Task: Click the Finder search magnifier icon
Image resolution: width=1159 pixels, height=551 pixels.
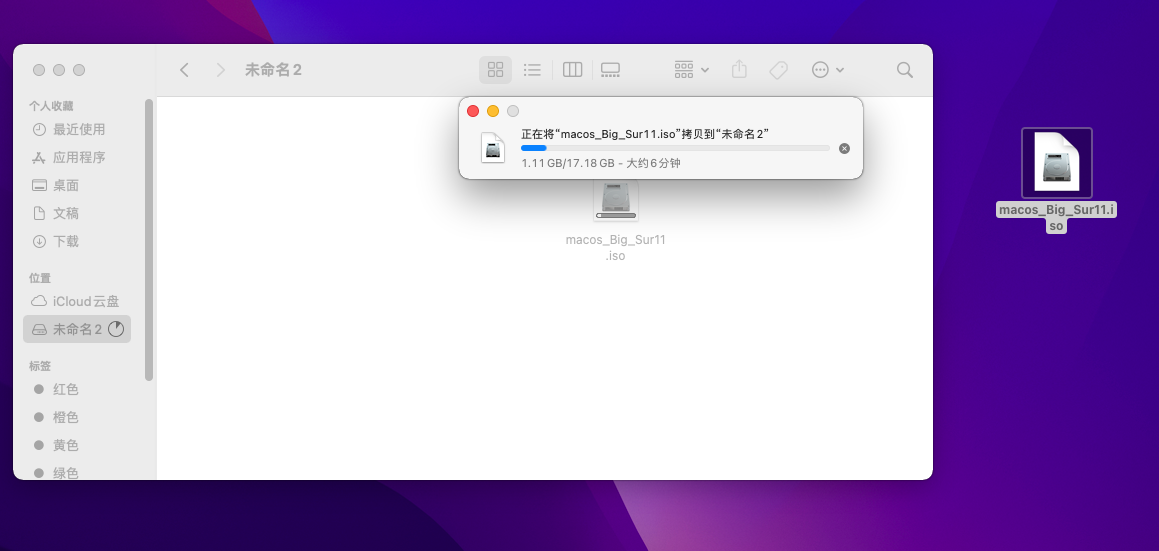Action: click(x=905, y=70)
